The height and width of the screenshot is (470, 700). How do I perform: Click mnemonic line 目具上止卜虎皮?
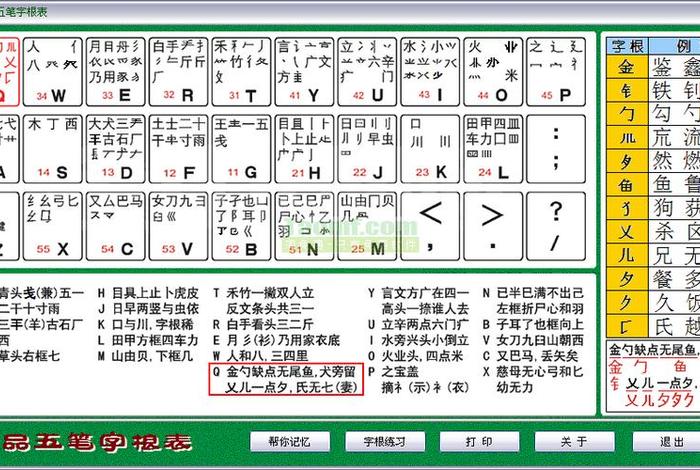point(155,293)
